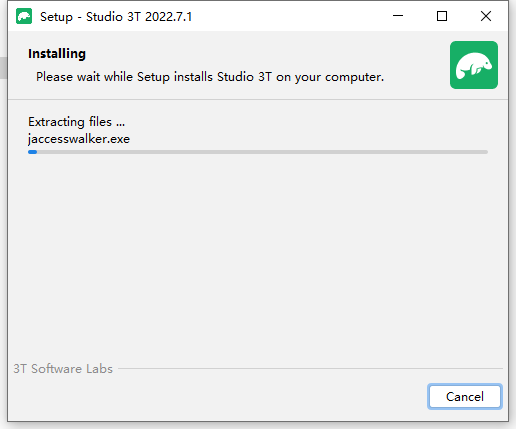Click the separator line under the header
Viewport: 516px width, 429px height.
[258, 99]
